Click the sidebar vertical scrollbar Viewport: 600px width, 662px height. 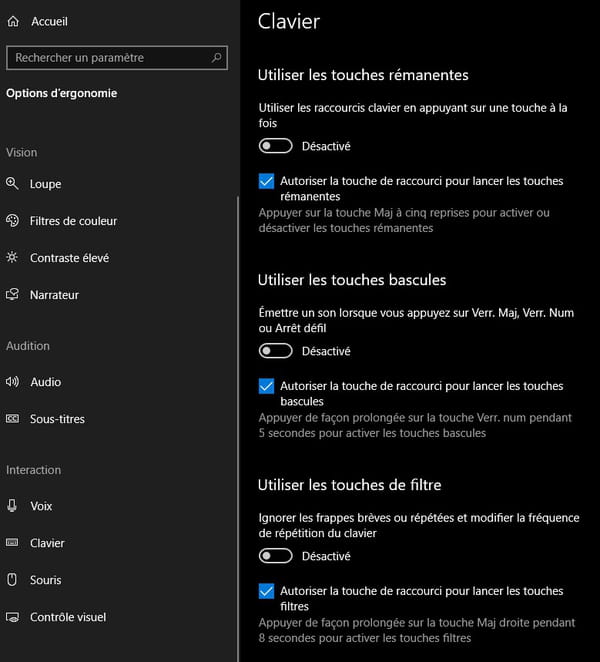coord(238,429)
